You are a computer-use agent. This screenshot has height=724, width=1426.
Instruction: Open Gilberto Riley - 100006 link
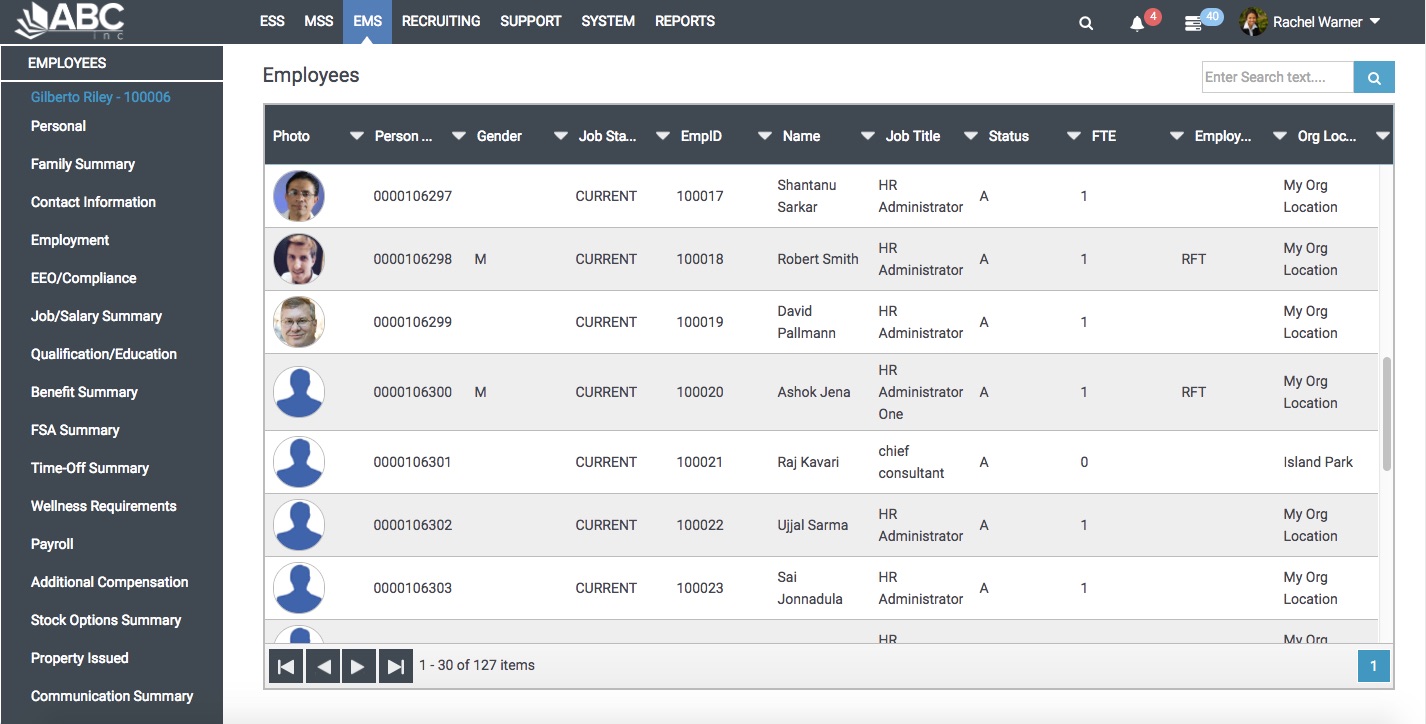101,97
